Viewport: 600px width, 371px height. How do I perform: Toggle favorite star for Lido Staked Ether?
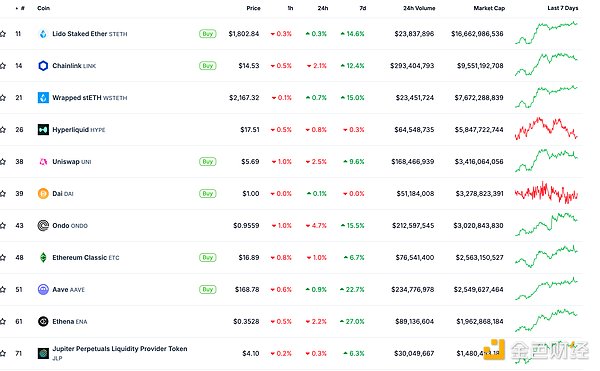pos(3,34)
